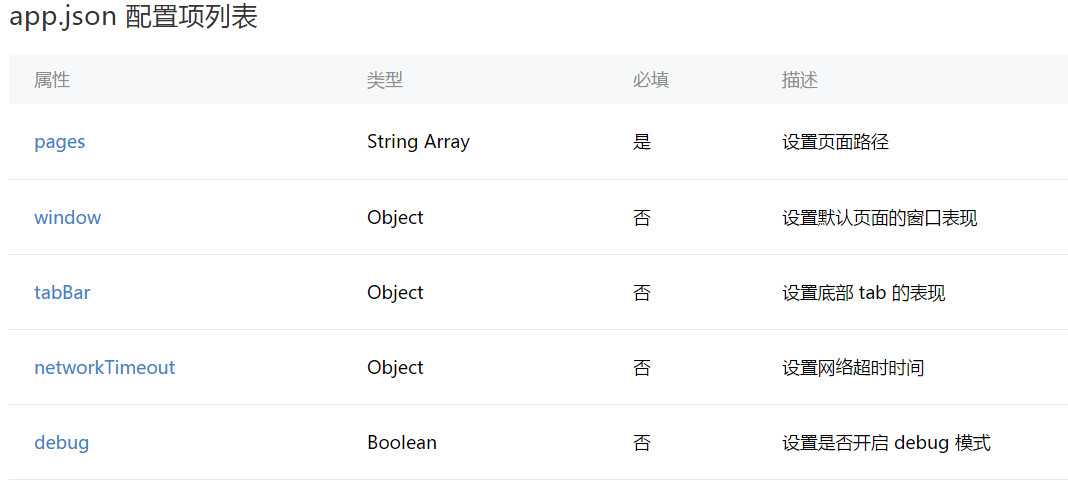Open the window property link

(x=67, y=218)
